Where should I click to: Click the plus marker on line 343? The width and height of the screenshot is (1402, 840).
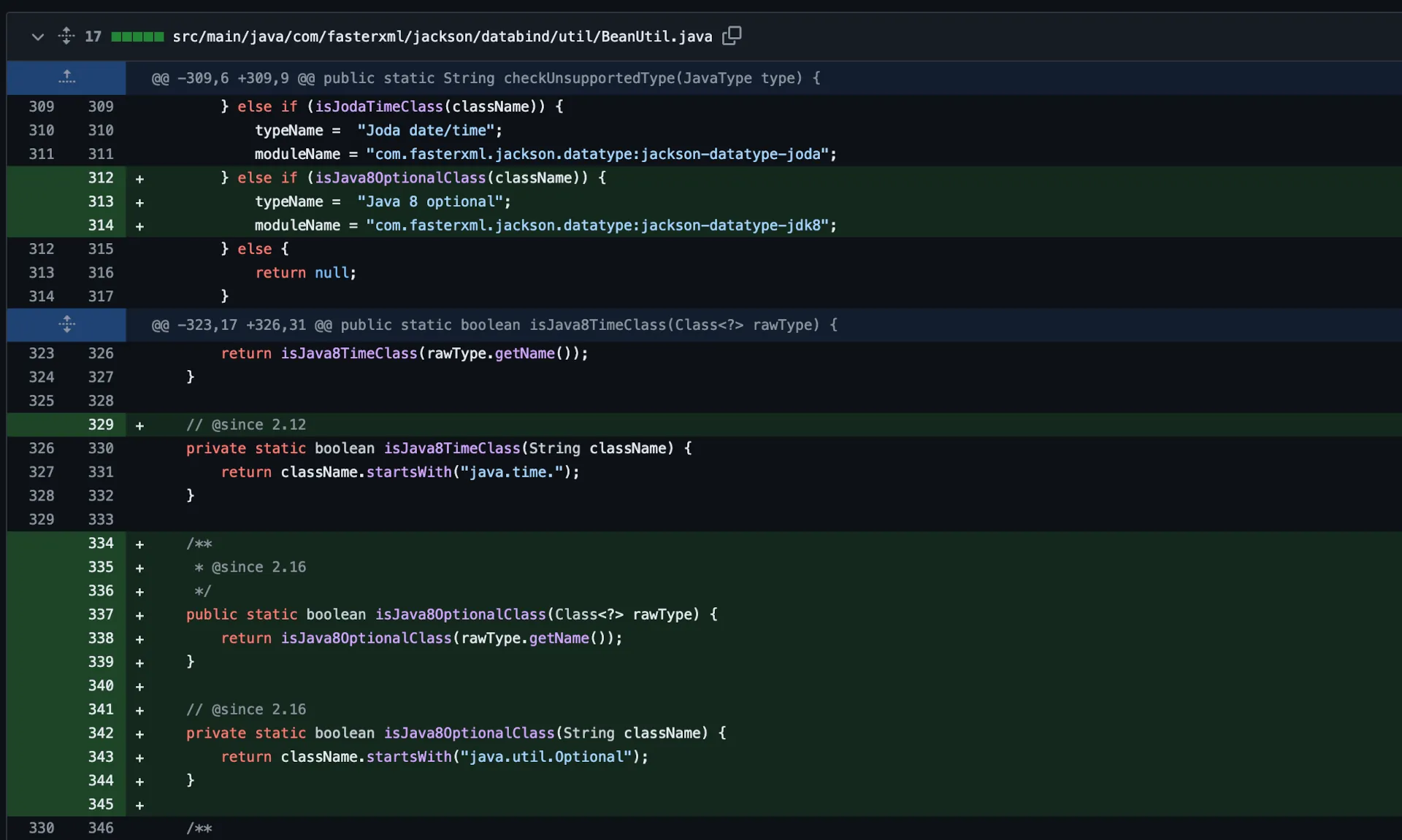click(139, 758)
